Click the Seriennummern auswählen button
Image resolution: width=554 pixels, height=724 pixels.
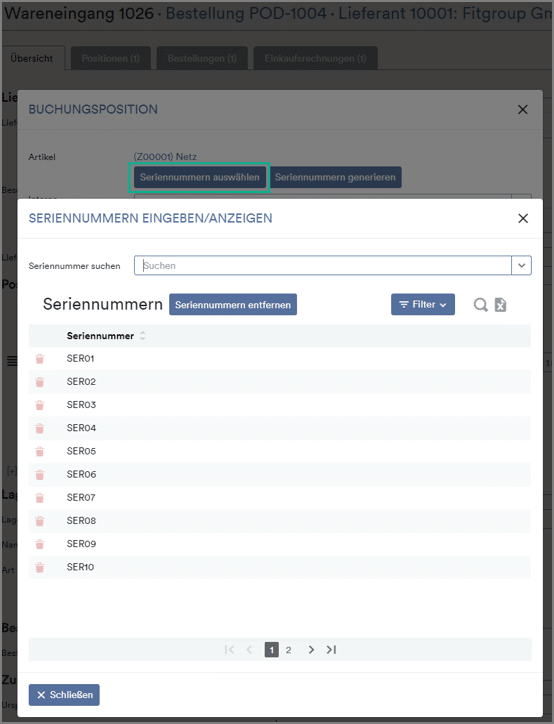pos(199,177)
